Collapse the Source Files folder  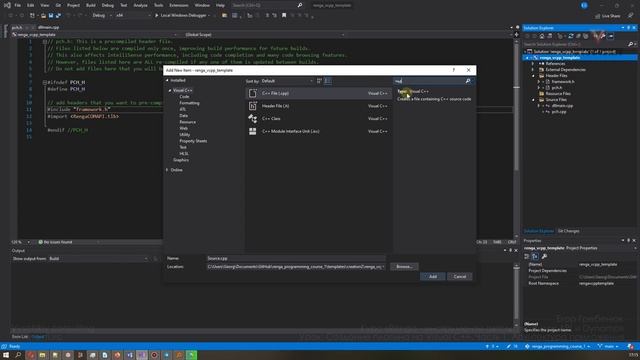(533, 100)
